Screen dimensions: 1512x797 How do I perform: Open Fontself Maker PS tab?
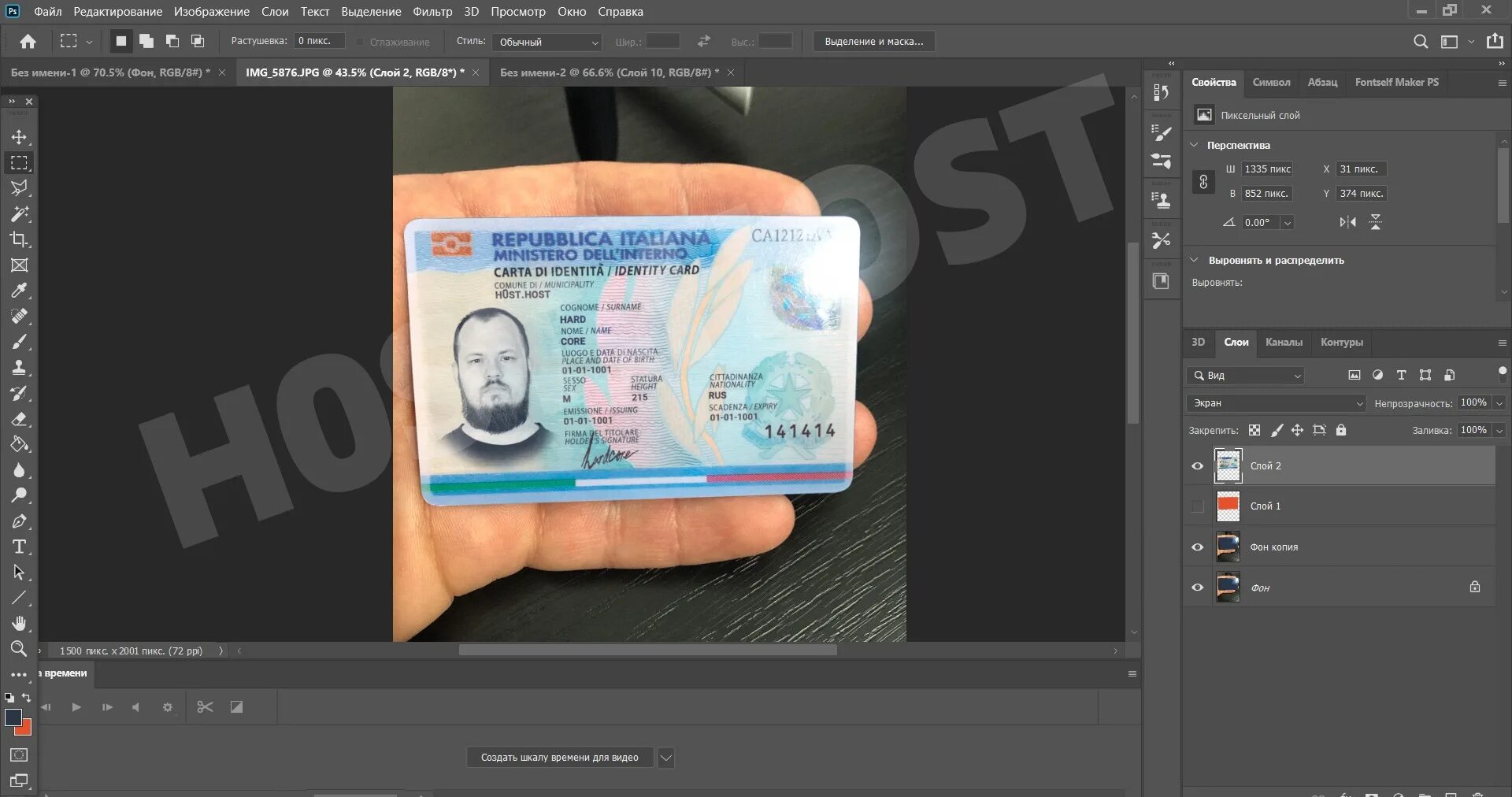tap(1396, 82)
